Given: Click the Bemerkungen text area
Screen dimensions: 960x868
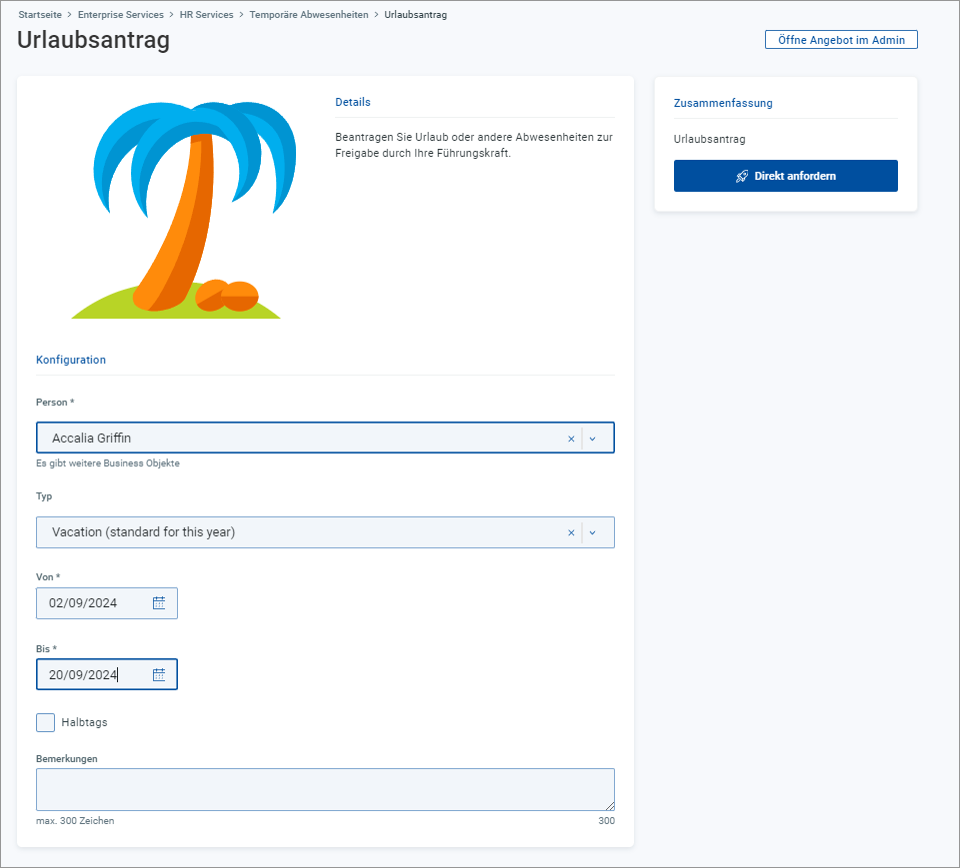Looking at the screenshot, I should point(325,790).
